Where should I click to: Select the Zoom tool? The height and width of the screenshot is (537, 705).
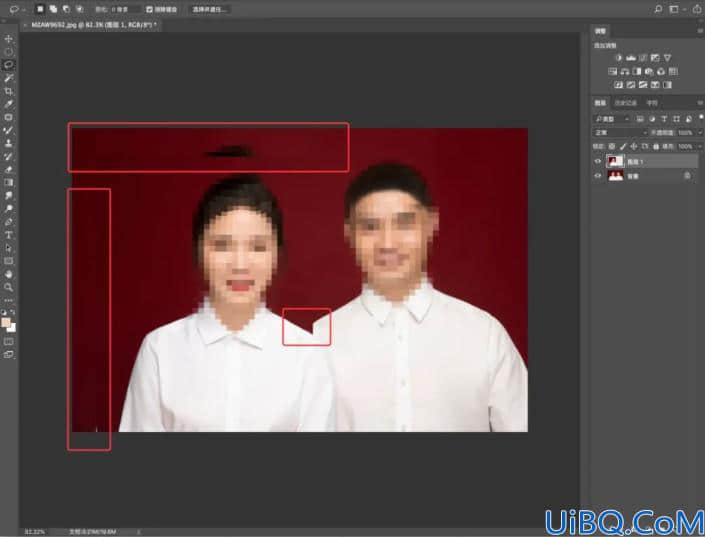[x=9, y=287]
